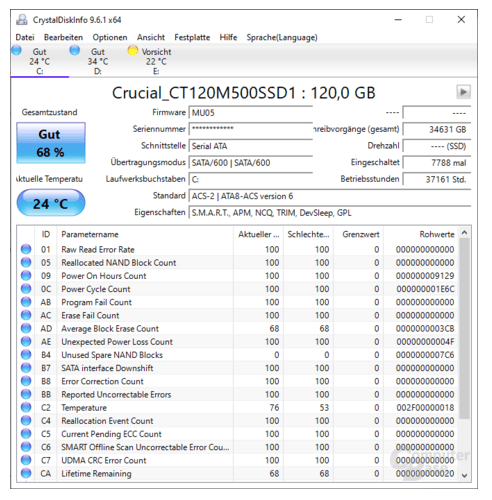Click the next disk arrow button
Viewport: 492px width, 500px height.
coord(463,92)
